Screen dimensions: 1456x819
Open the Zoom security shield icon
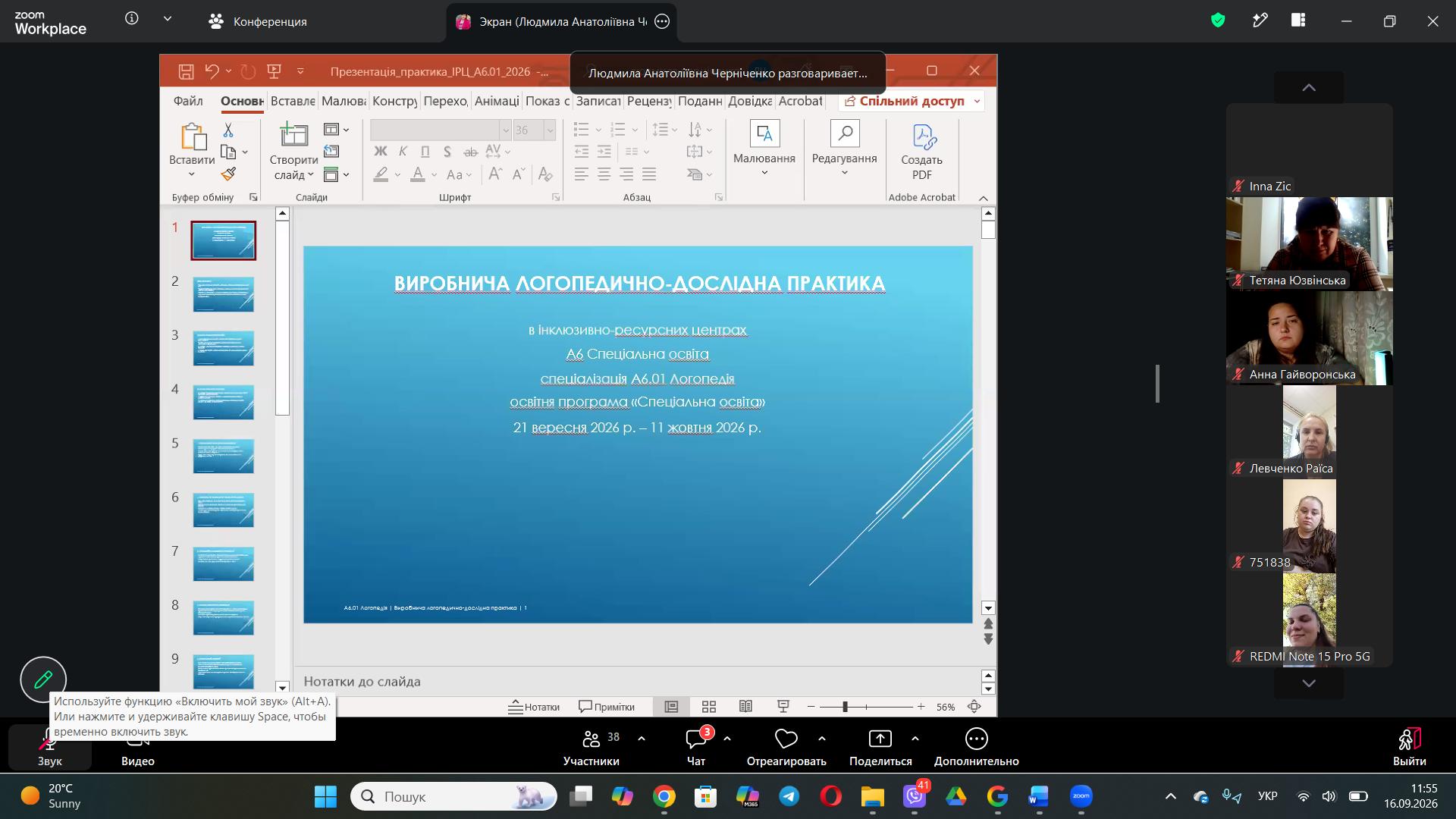pos(1218,21)
